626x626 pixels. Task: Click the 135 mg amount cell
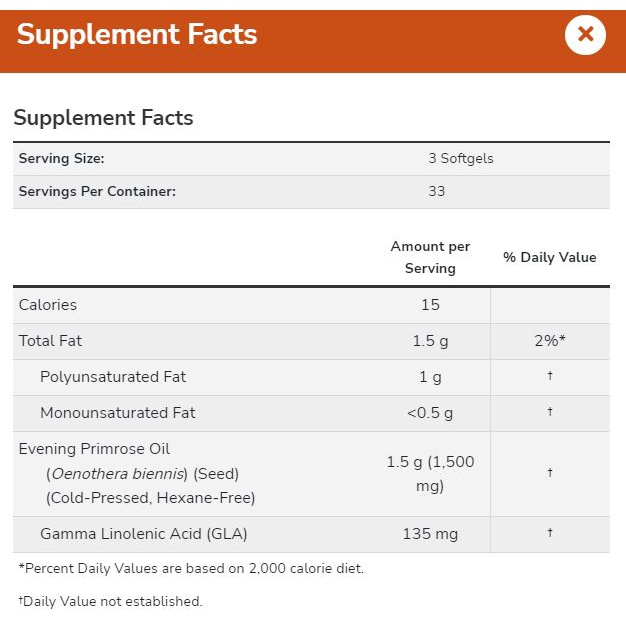430,534
